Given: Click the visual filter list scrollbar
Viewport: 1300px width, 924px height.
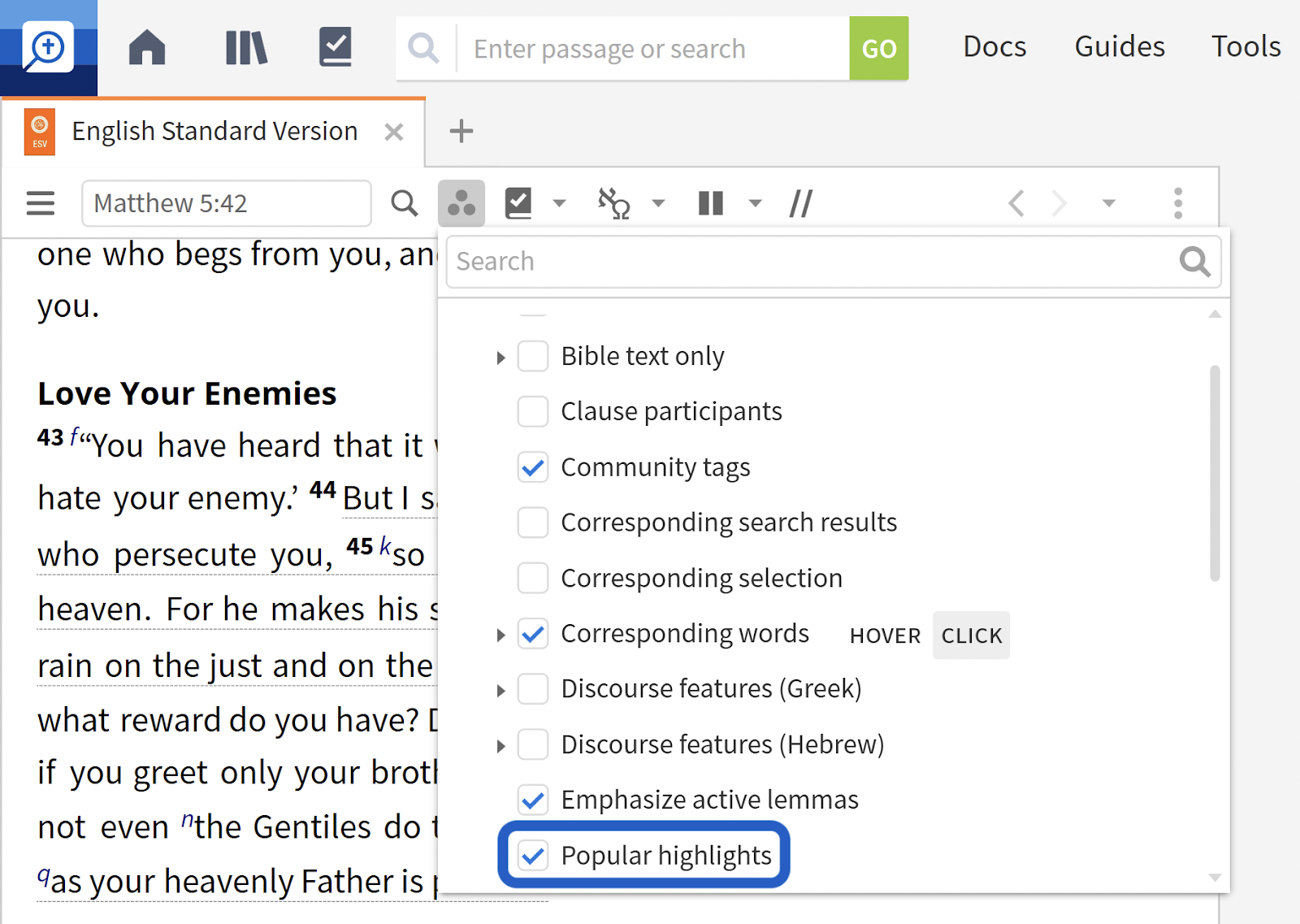Looking at the screenshot, I should tap(1215, 473).
